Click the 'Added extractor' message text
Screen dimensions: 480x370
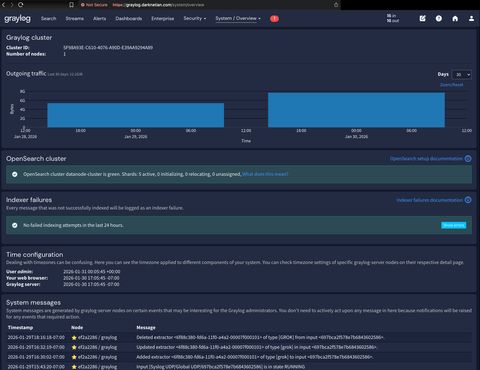point(255,357)
